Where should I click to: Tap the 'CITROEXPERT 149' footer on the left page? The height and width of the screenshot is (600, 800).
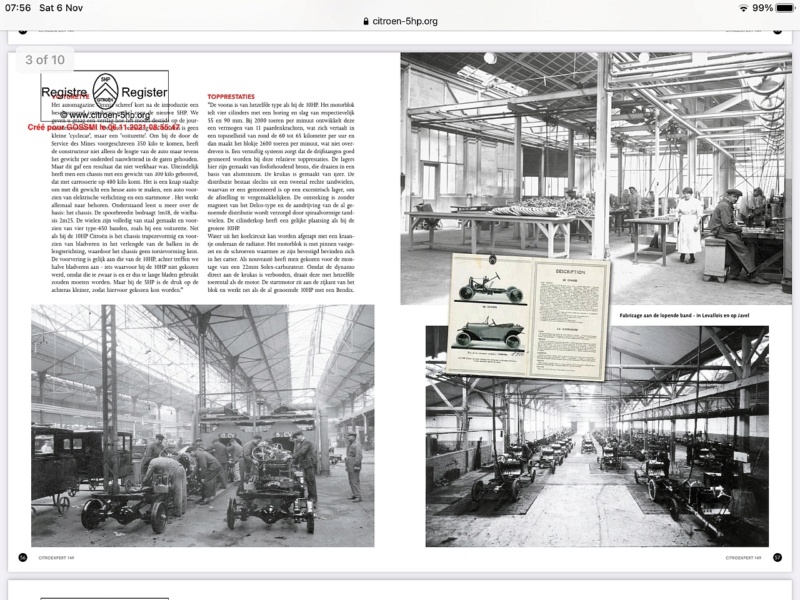click(56, 558)
